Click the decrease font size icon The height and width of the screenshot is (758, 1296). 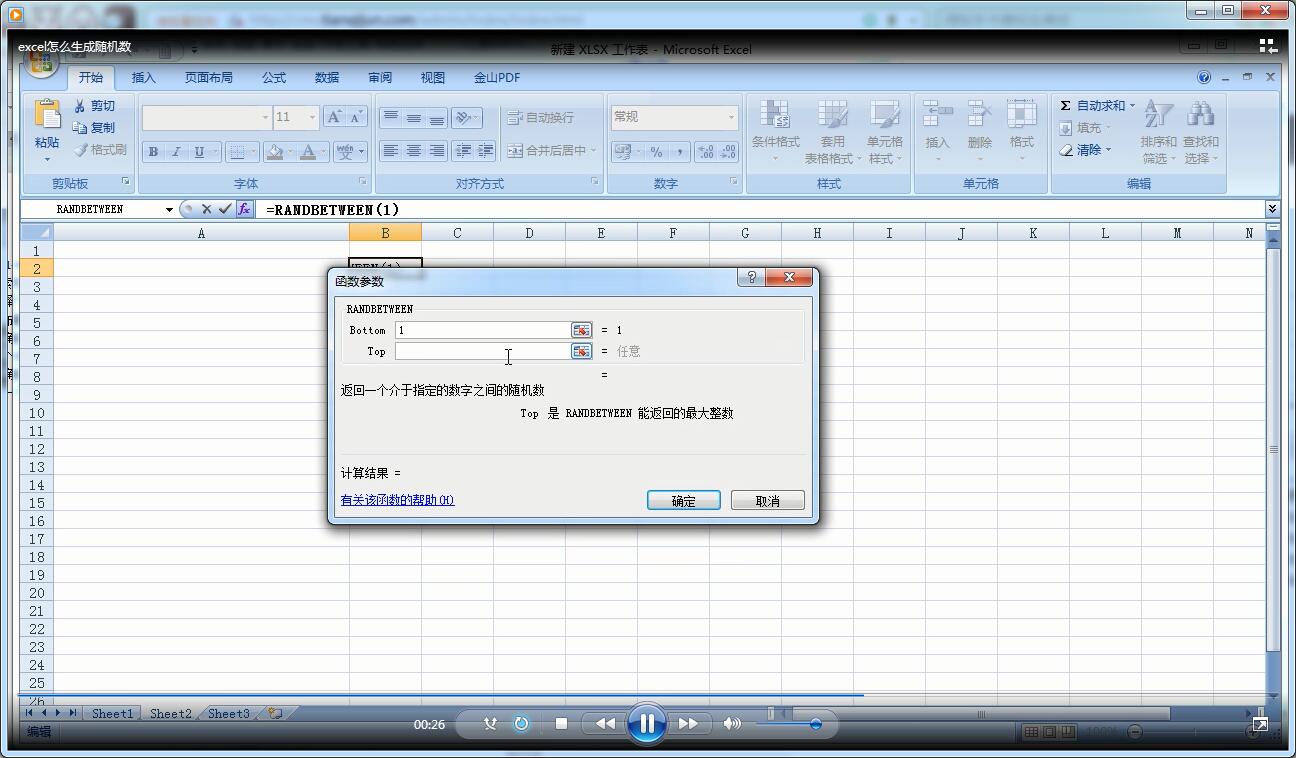[x=356, y=117]
